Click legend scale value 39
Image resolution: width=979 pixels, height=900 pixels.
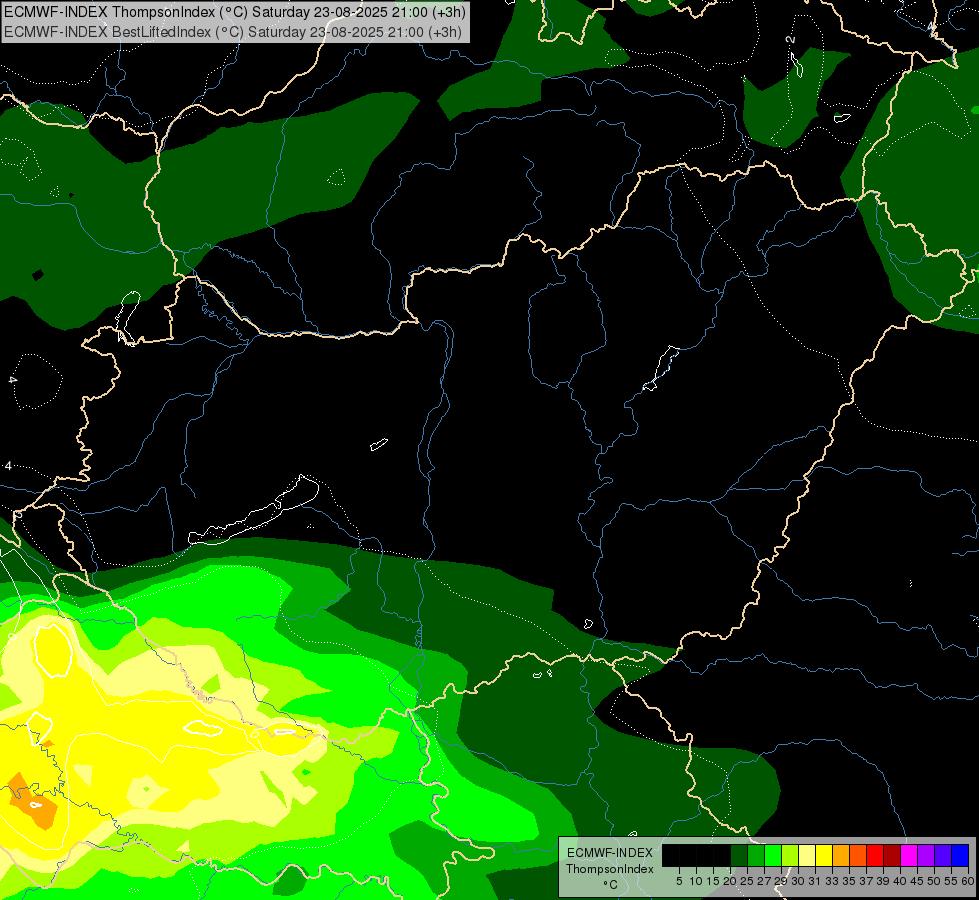coord(883,881)
